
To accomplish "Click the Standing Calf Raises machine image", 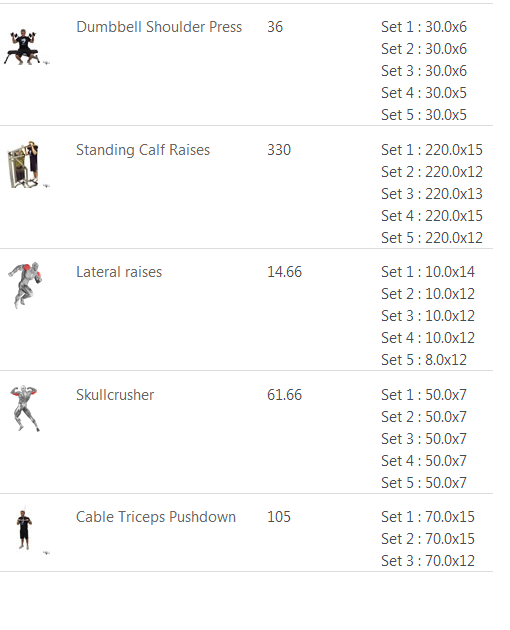I will point(23,164).
